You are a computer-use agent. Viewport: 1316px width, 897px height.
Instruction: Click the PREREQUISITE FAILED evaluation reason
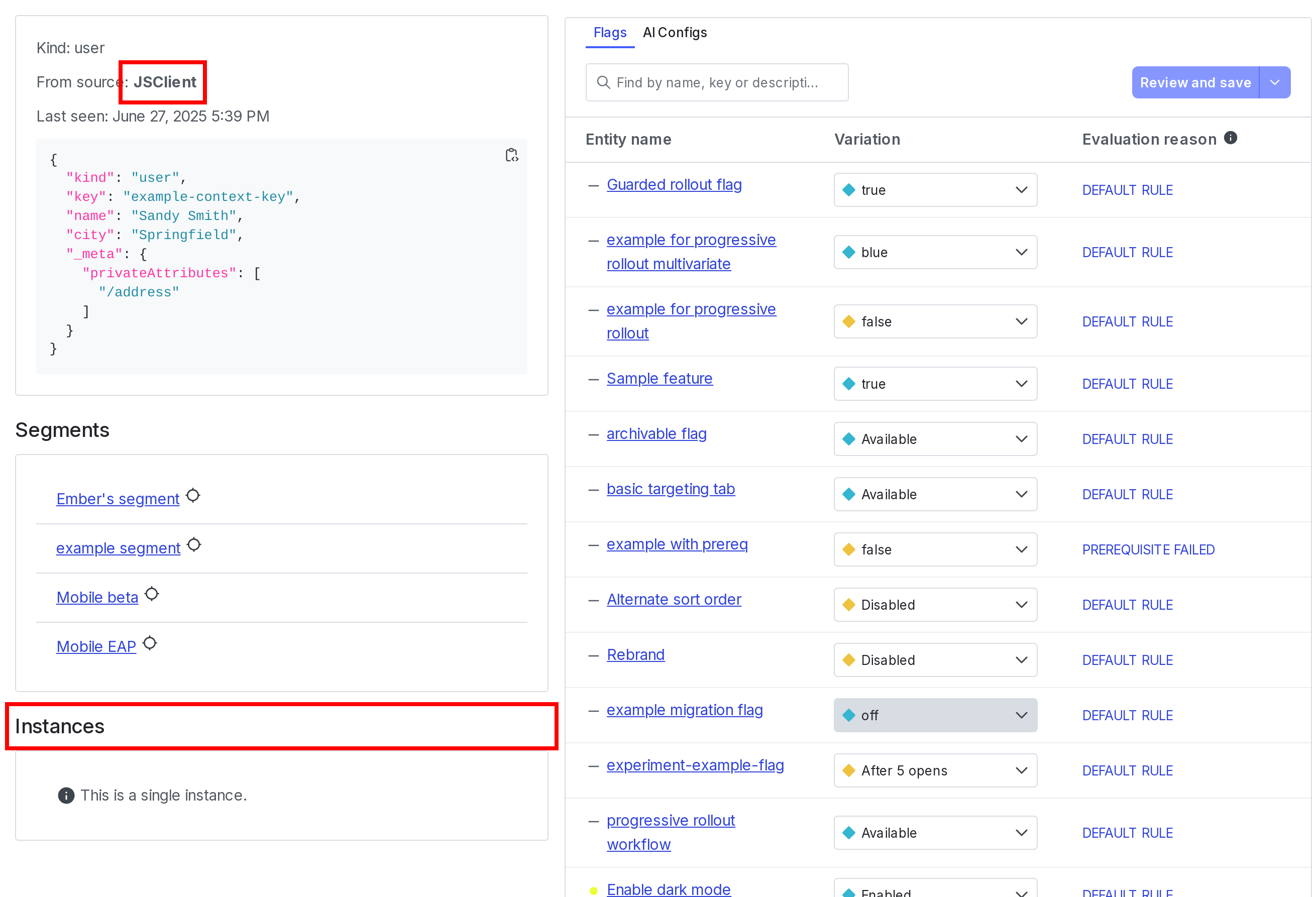click(1148, 550)
